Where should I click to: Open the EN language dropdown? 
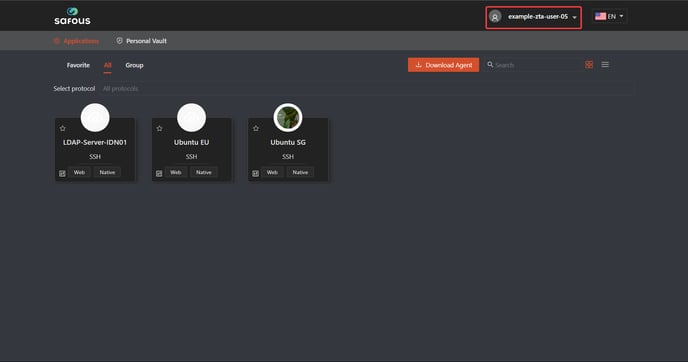(609, 16)
